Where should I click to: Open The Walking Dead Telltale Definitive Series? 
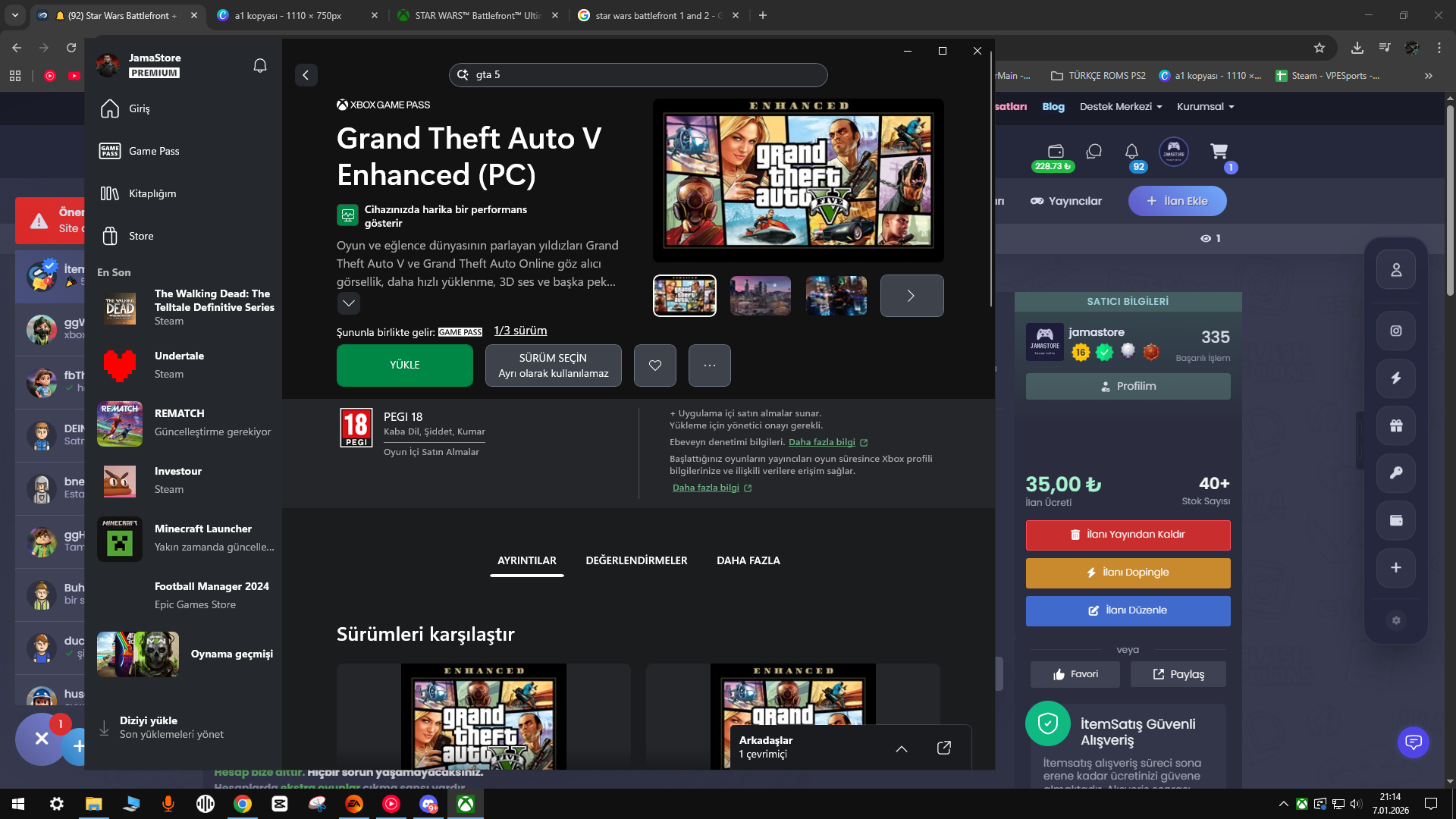(x=186, y=308)
